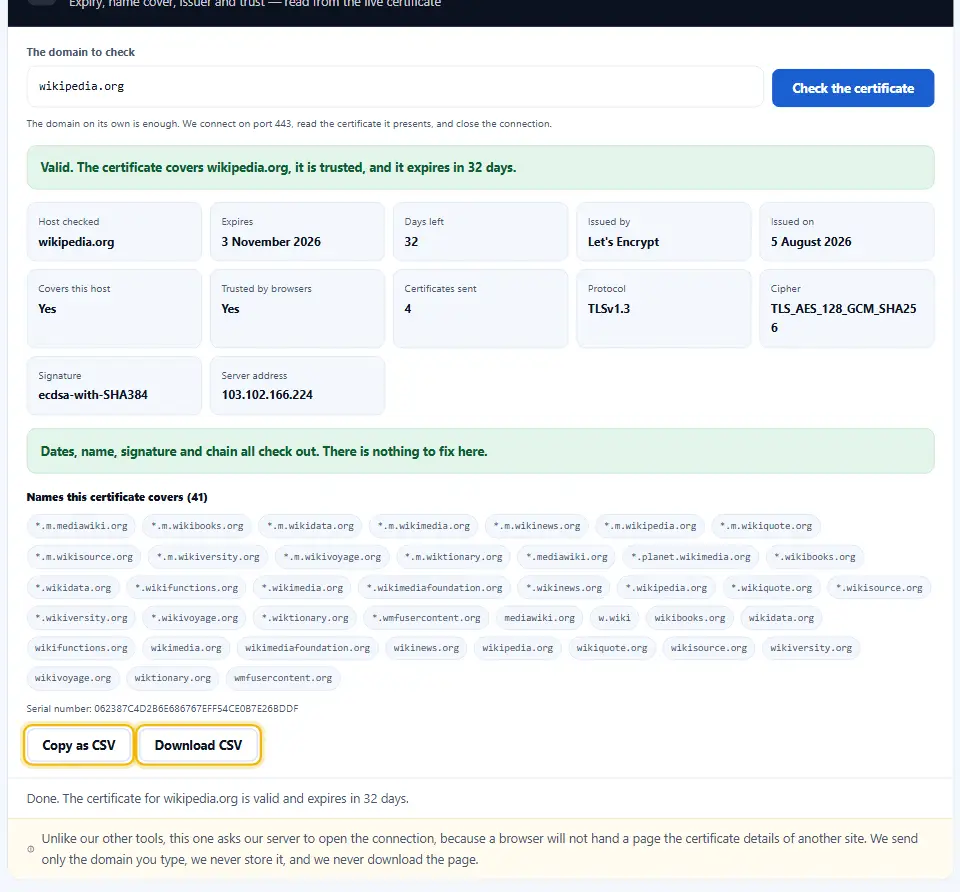This screenshot has width=960, height=892.
Task: Select the *.planet.wikimedia.org chip
Action: 691,557
